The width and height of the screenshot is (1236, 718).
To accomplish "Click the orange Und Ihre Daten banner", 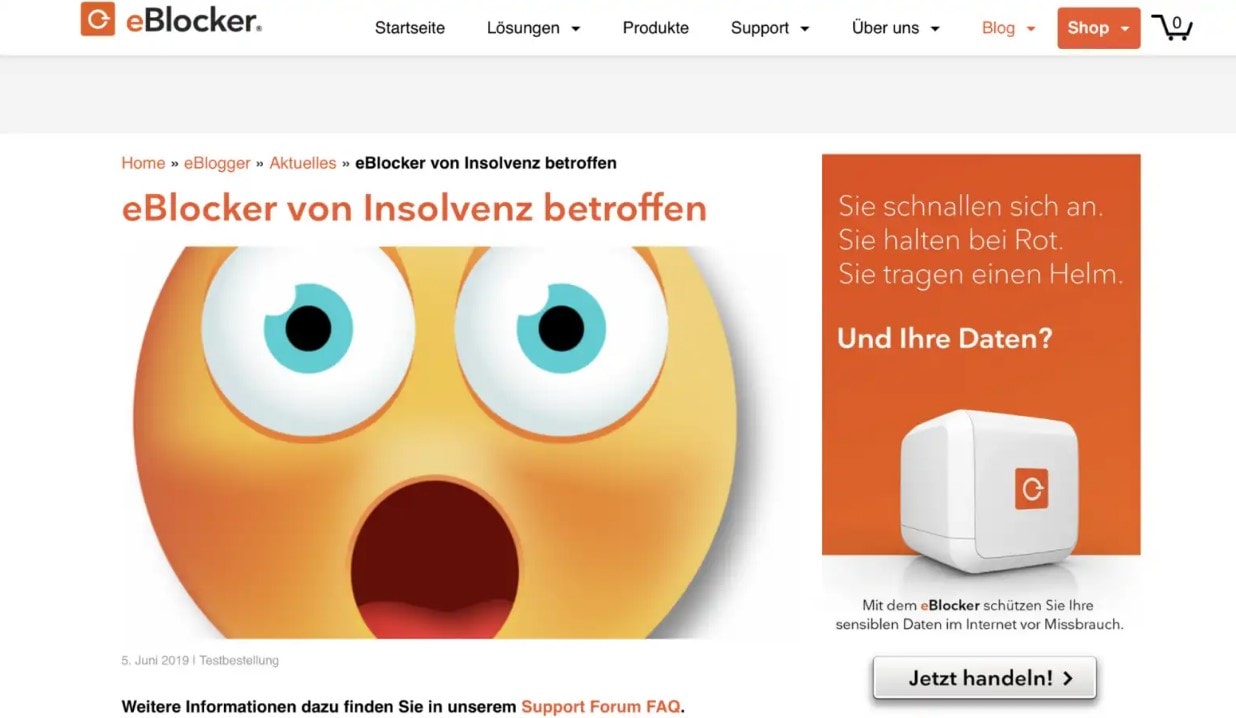I will pyautogui.click(x=981, y=354).
